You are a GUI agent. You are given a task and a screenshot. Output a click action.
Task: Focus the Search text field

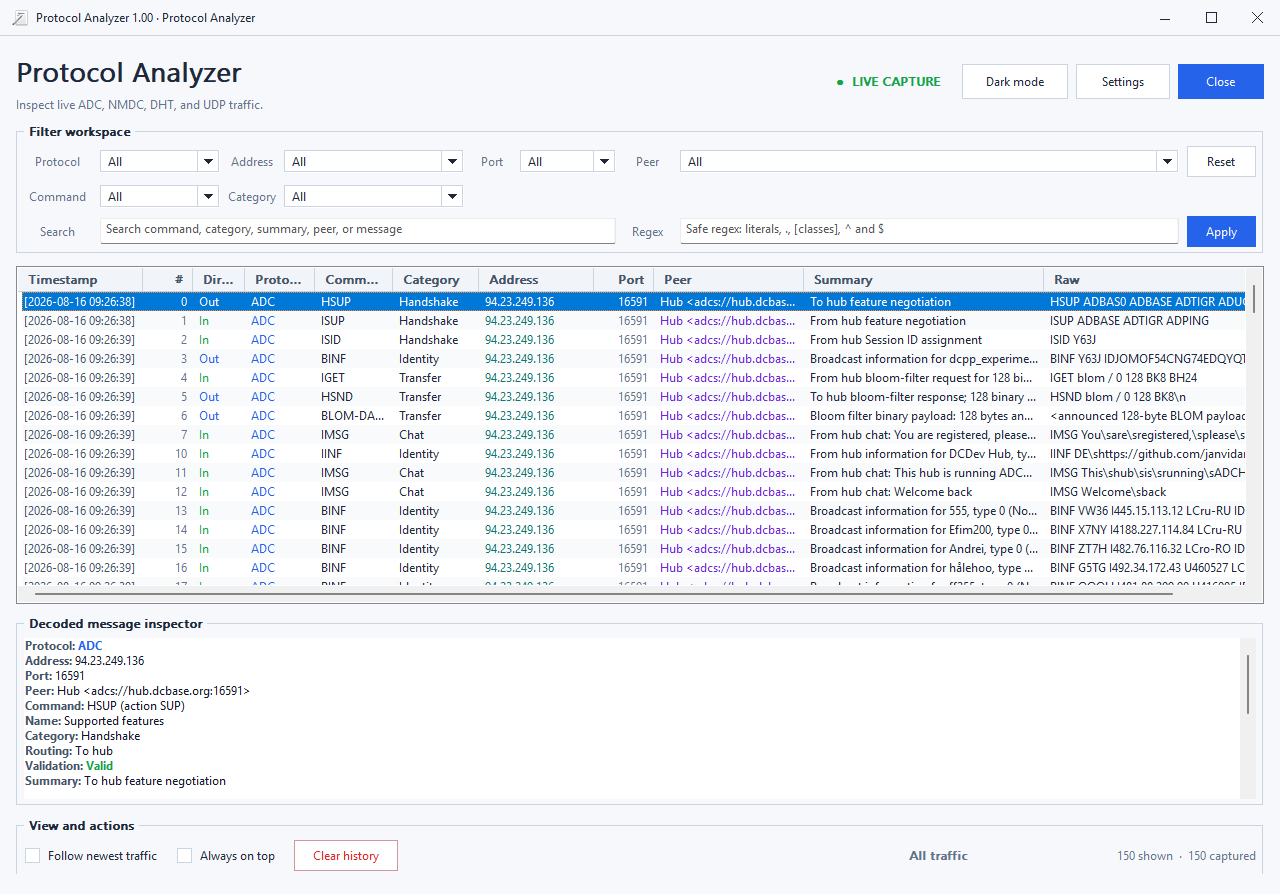(358, 230)
